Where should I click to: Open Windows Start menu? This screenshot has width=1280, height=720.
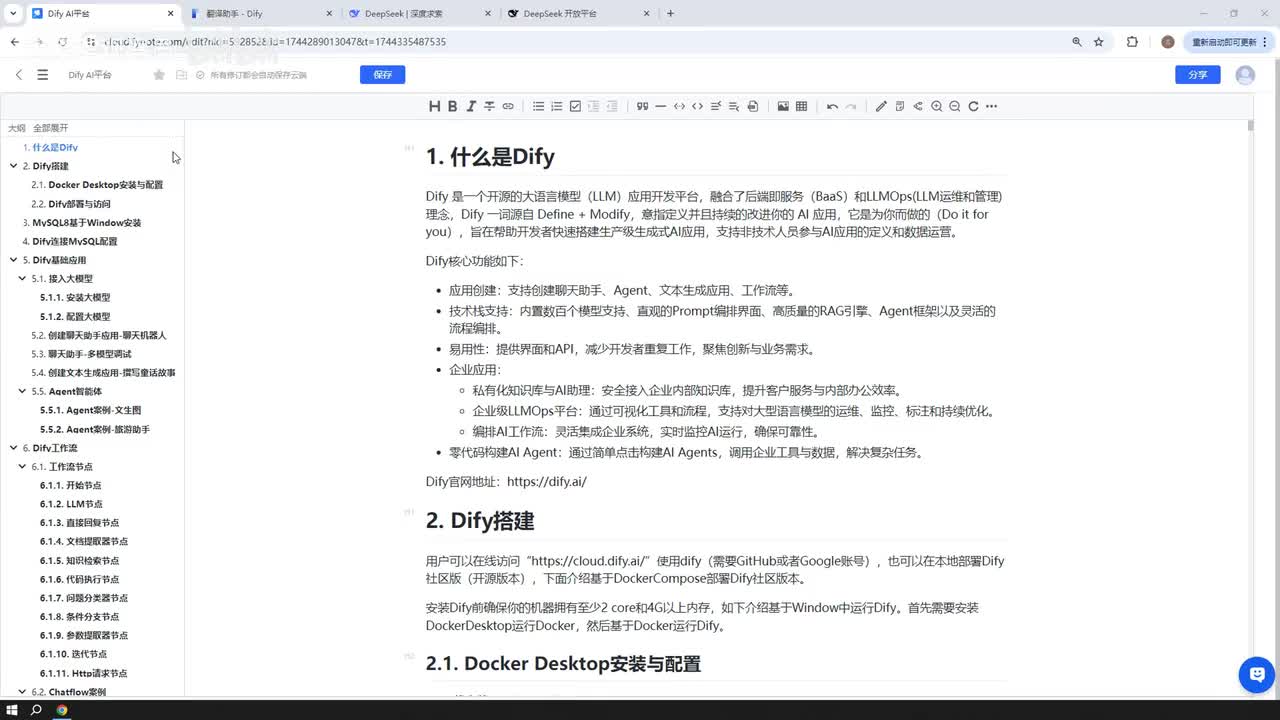[x=11, y=710]
